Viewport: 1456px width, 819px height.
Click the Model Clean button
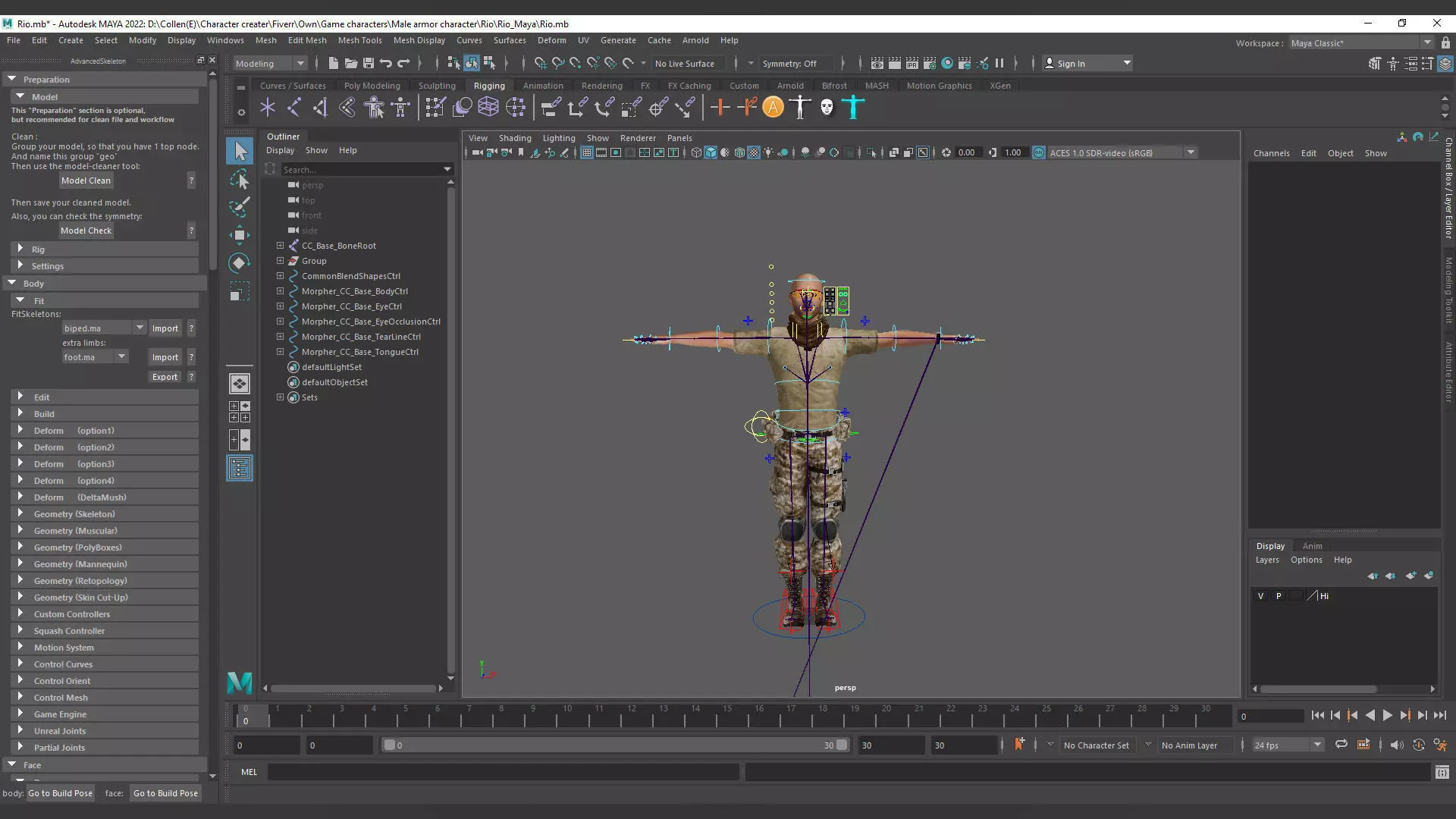pyautogui.click(x=86, y=180)
